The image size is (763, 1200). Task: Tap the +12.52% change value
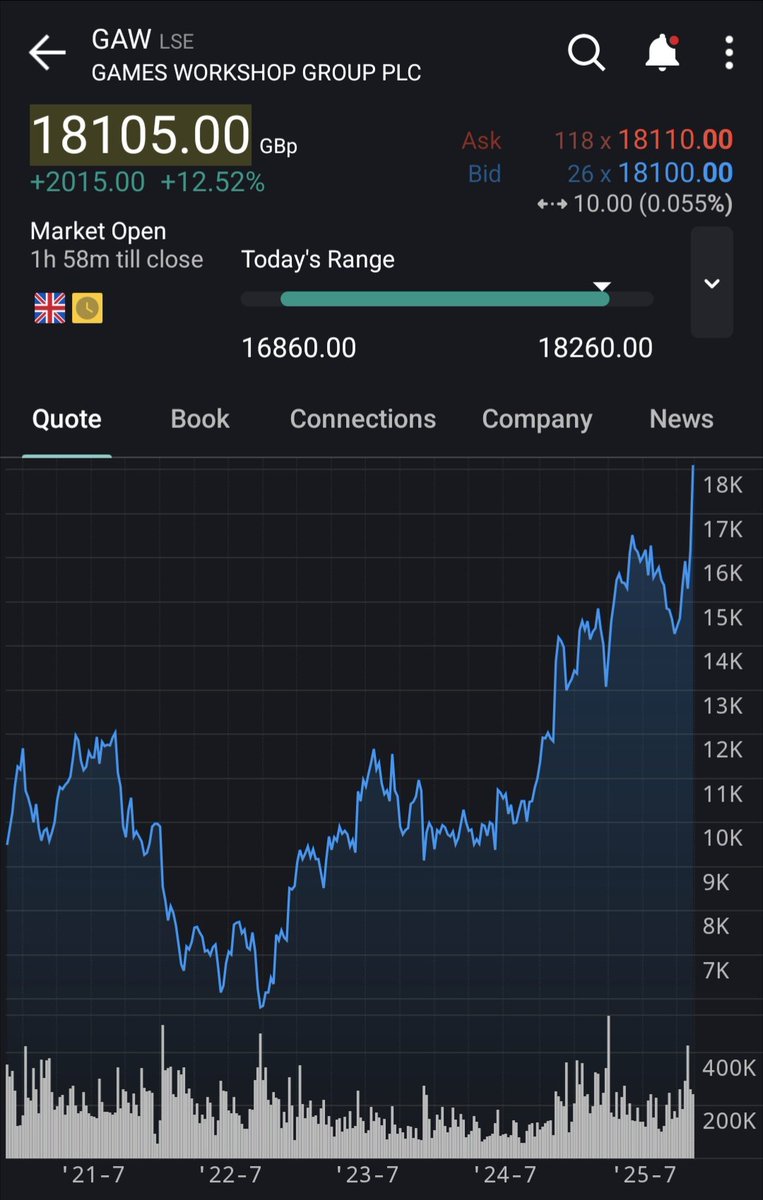(x=213, y=183)
